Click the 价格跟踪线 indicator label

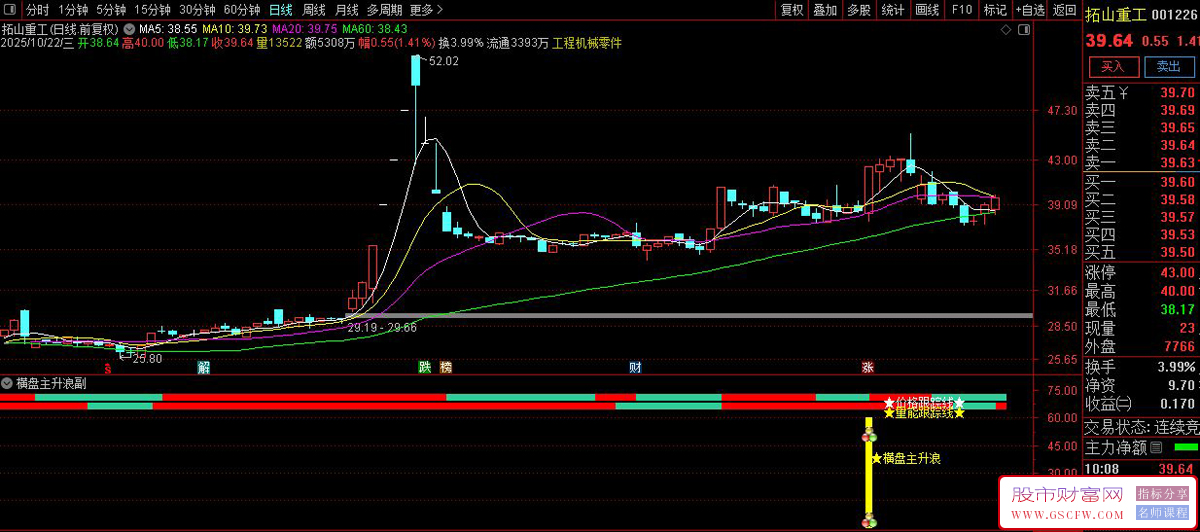point(924,402)
